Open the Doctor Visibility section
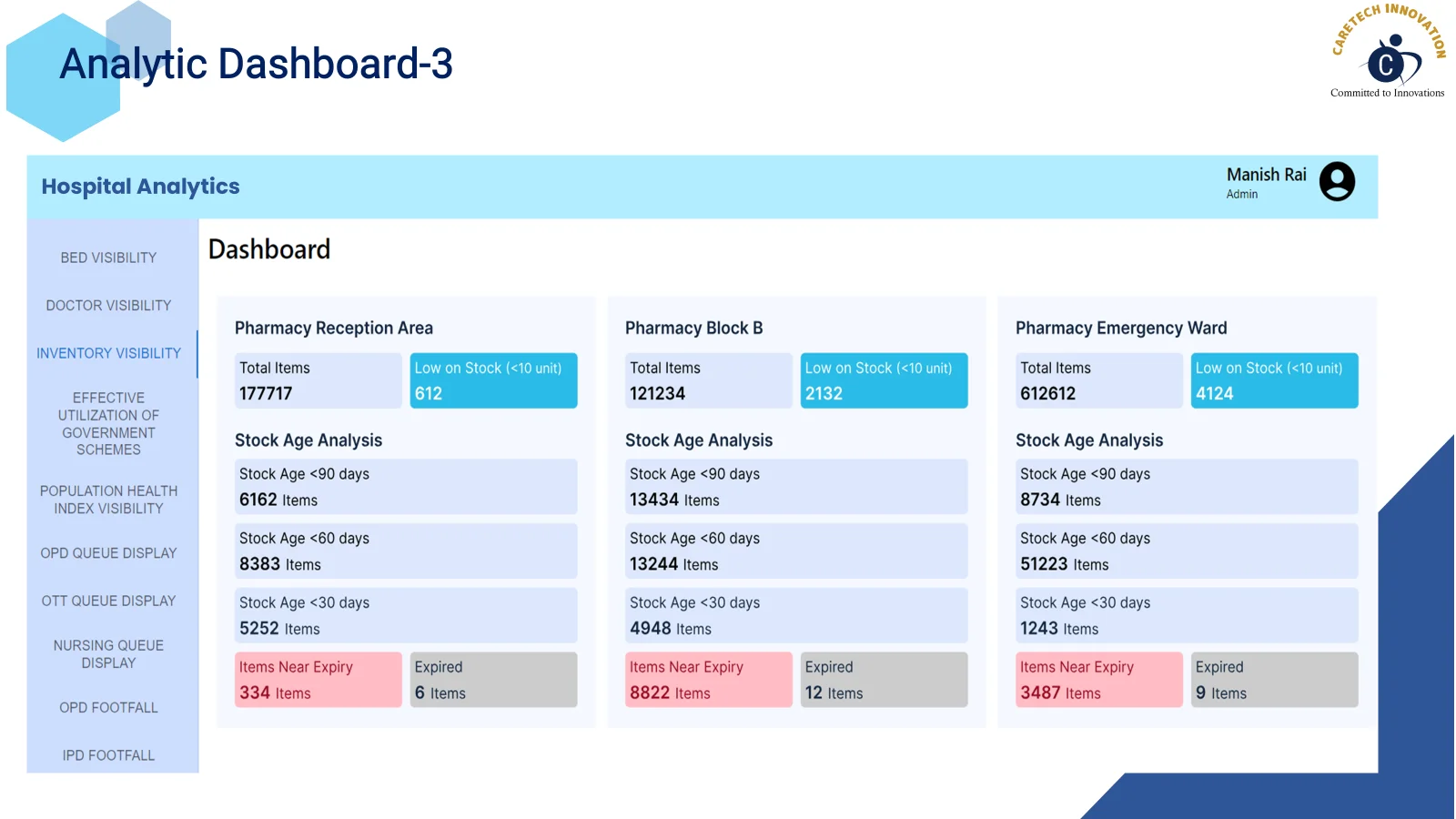 pos(108,306)
